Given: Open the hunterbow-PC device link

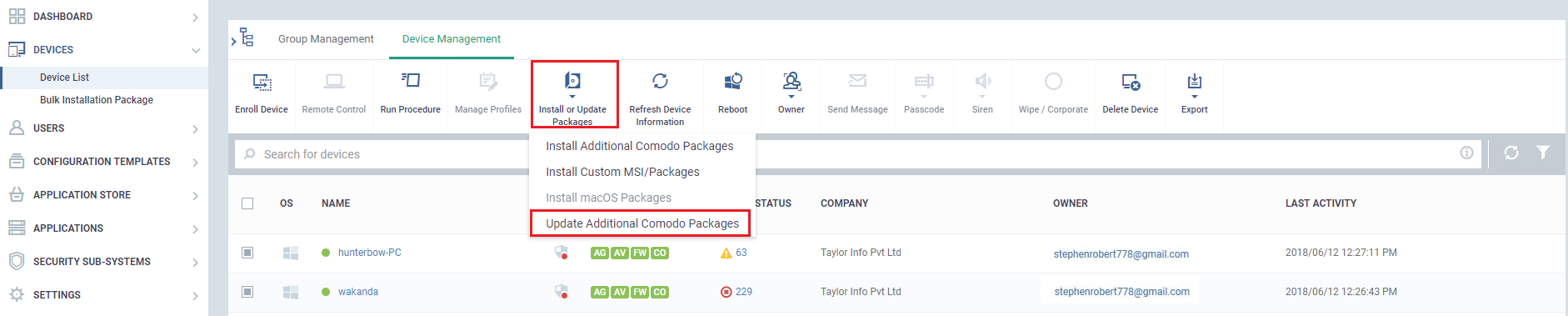Looking at the screenshot, I should click(369, 253).
